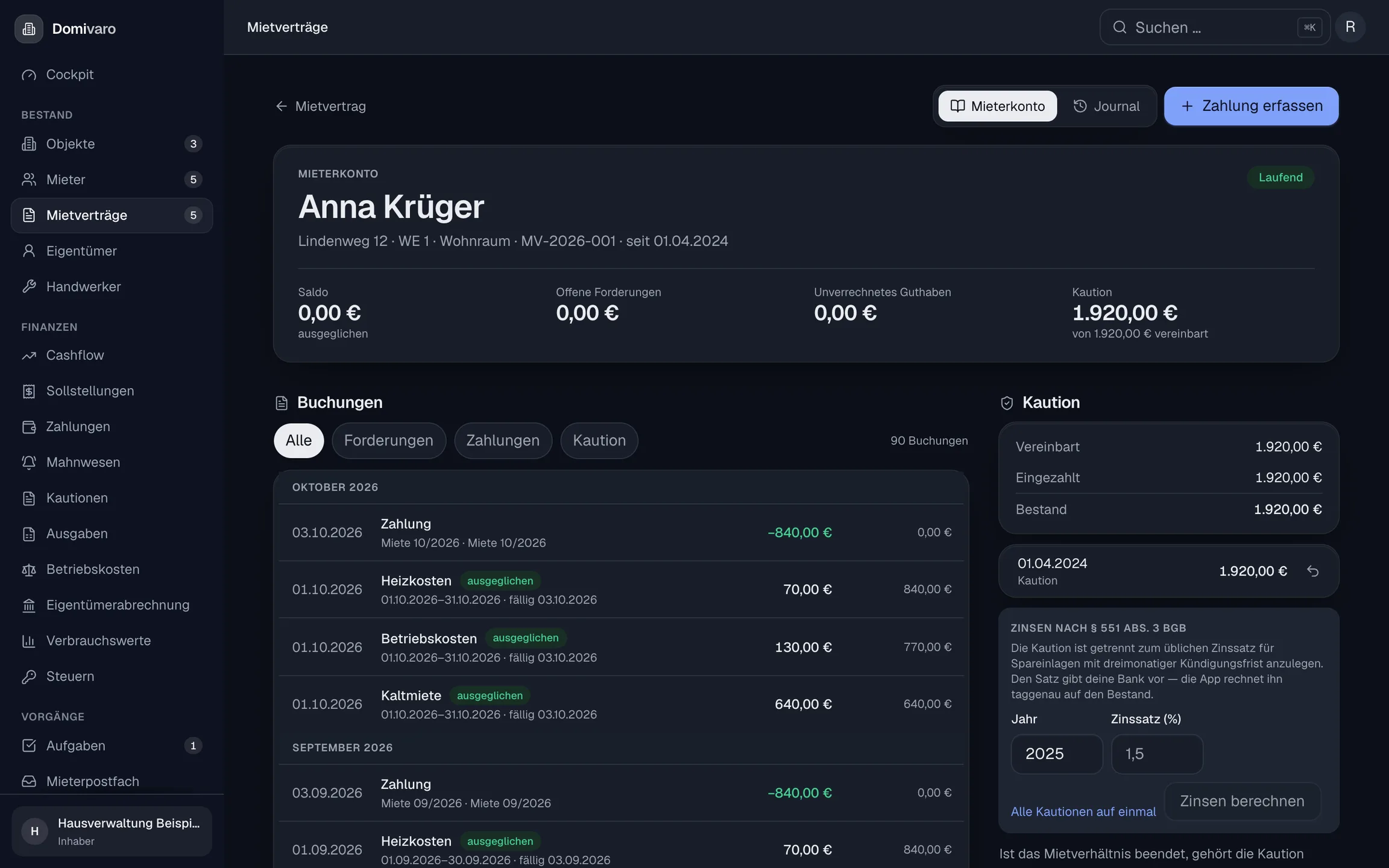The height and width of the screenshot is (868, 1389).
Task: Filter bookings by Forderungen
Action: (389, 441)
